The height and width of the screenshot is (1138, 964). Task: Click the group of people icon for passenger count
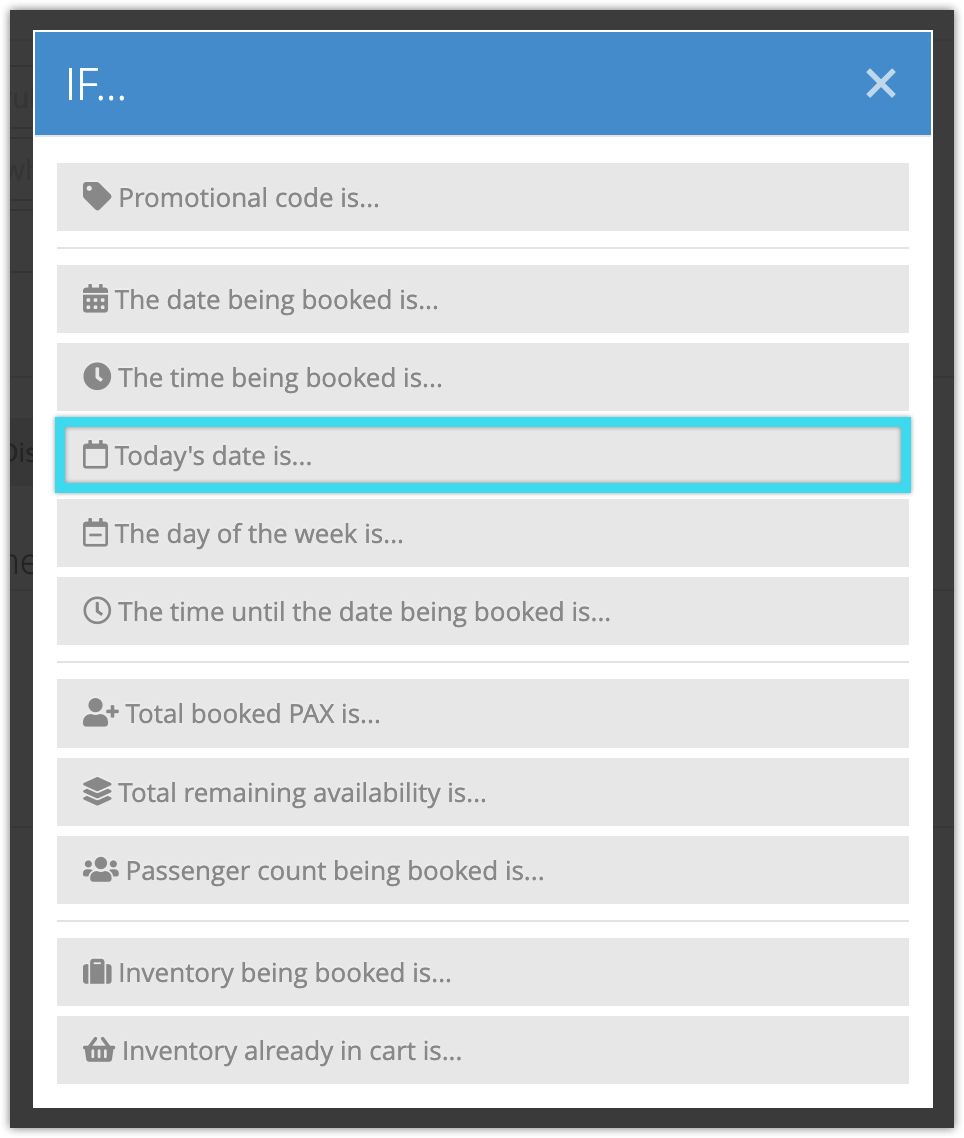(100, 869)
